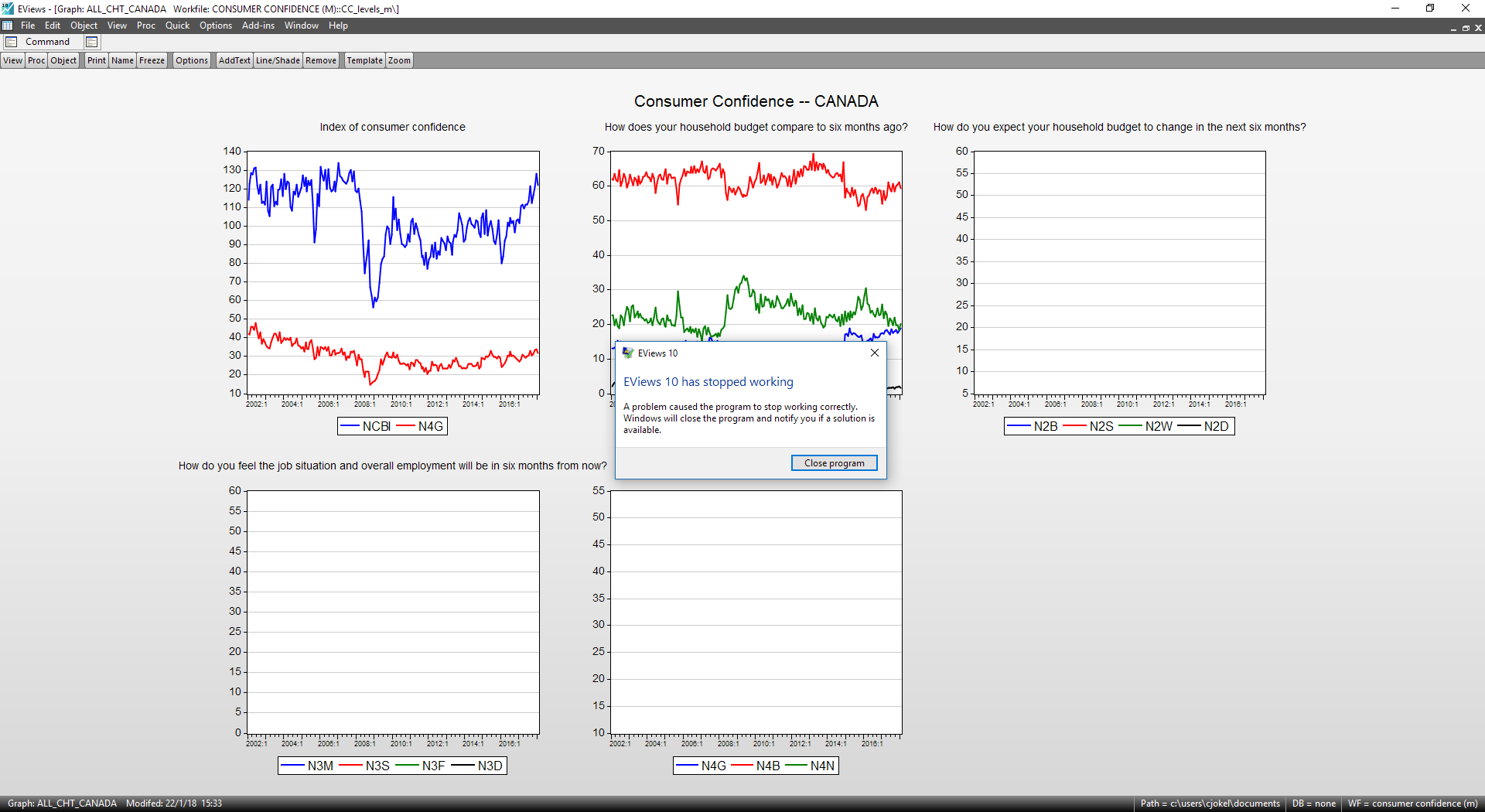The width and height of the screenshot is (1485, 812).
Task: Click the Remove toolbar button
Action: point(321,60)
